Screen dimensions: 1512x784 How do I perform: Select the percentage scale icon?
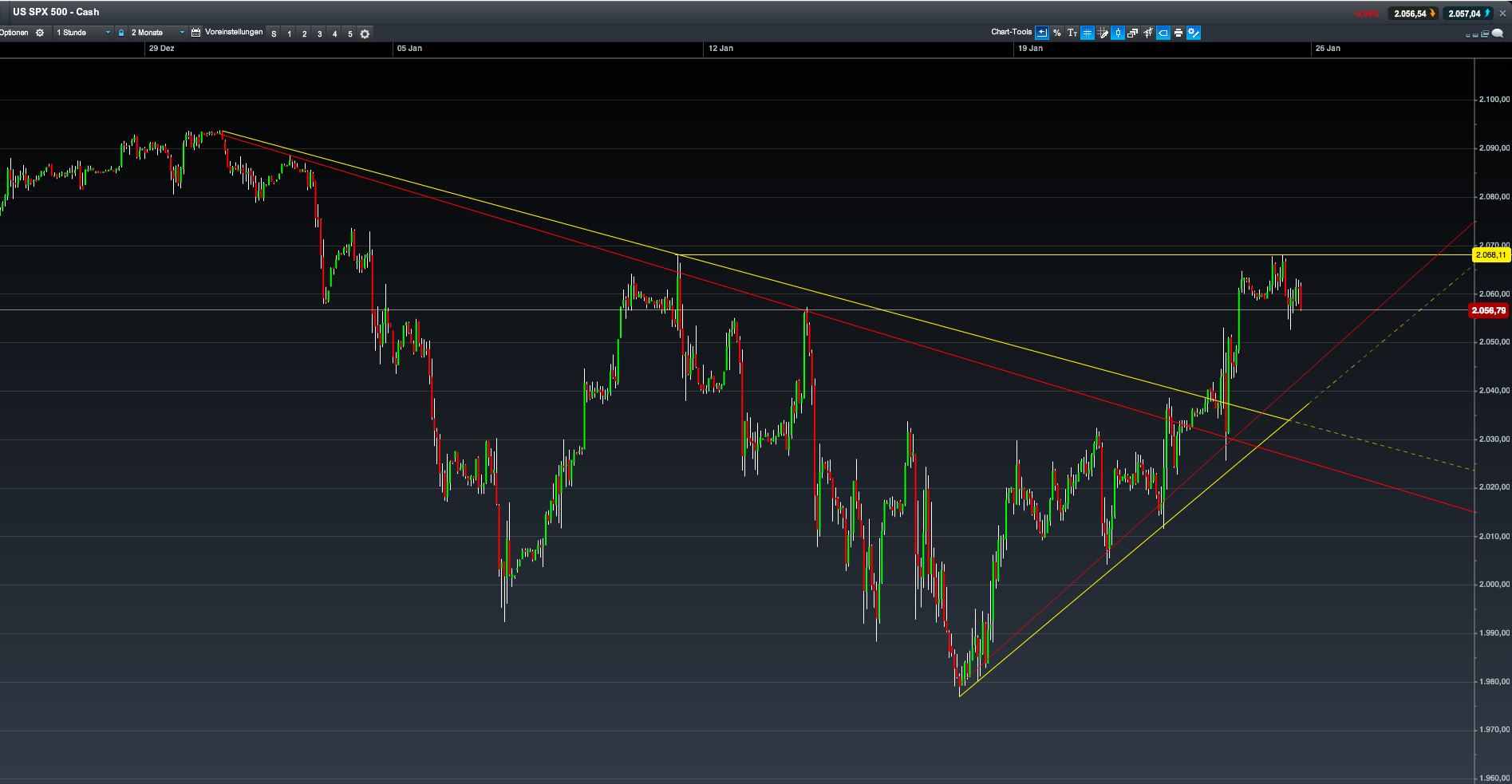pyautogui.click(x=1057, y=33)
